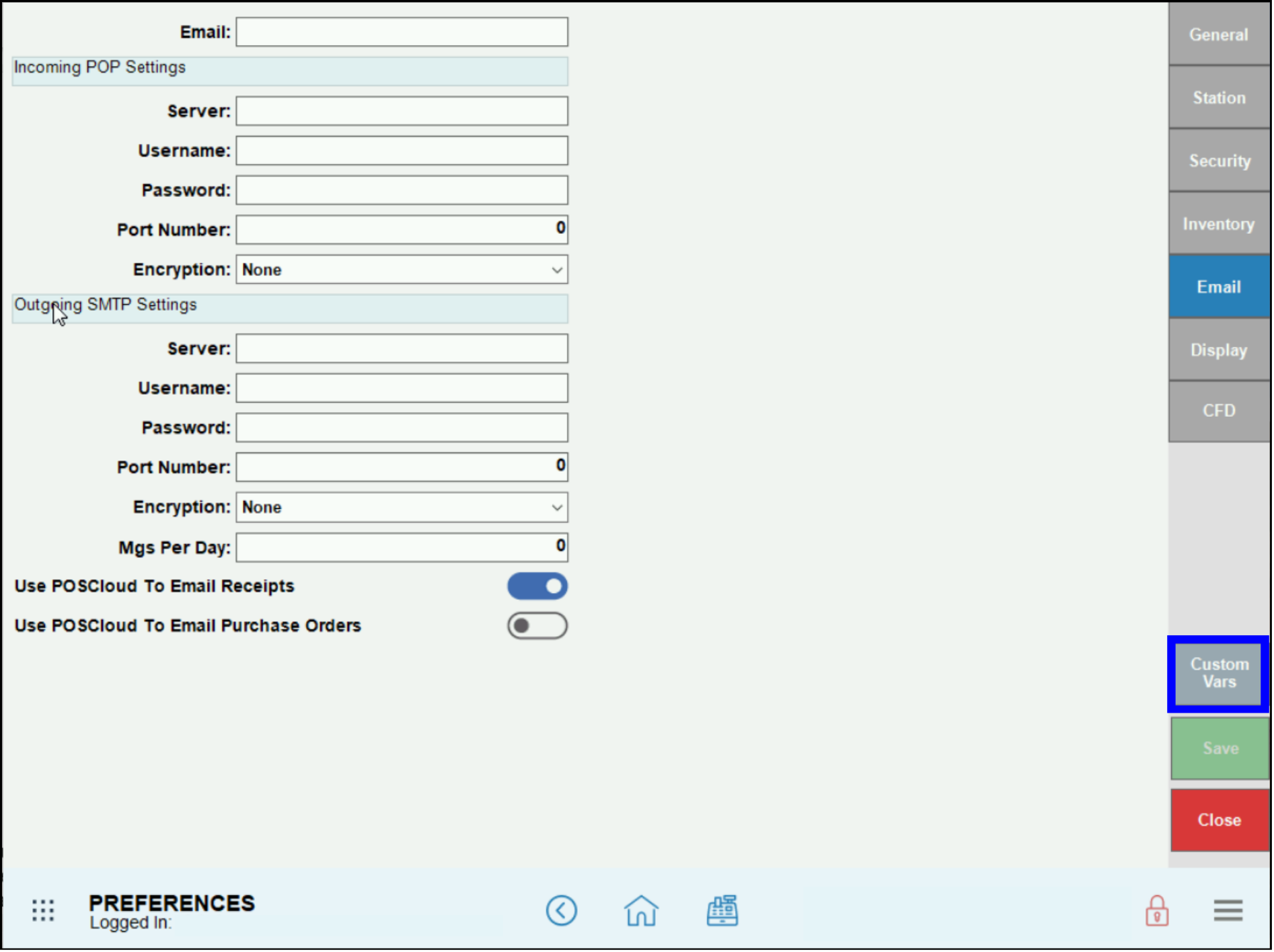
Task: Switch to the Display tab
Action: coord(1220,351)
